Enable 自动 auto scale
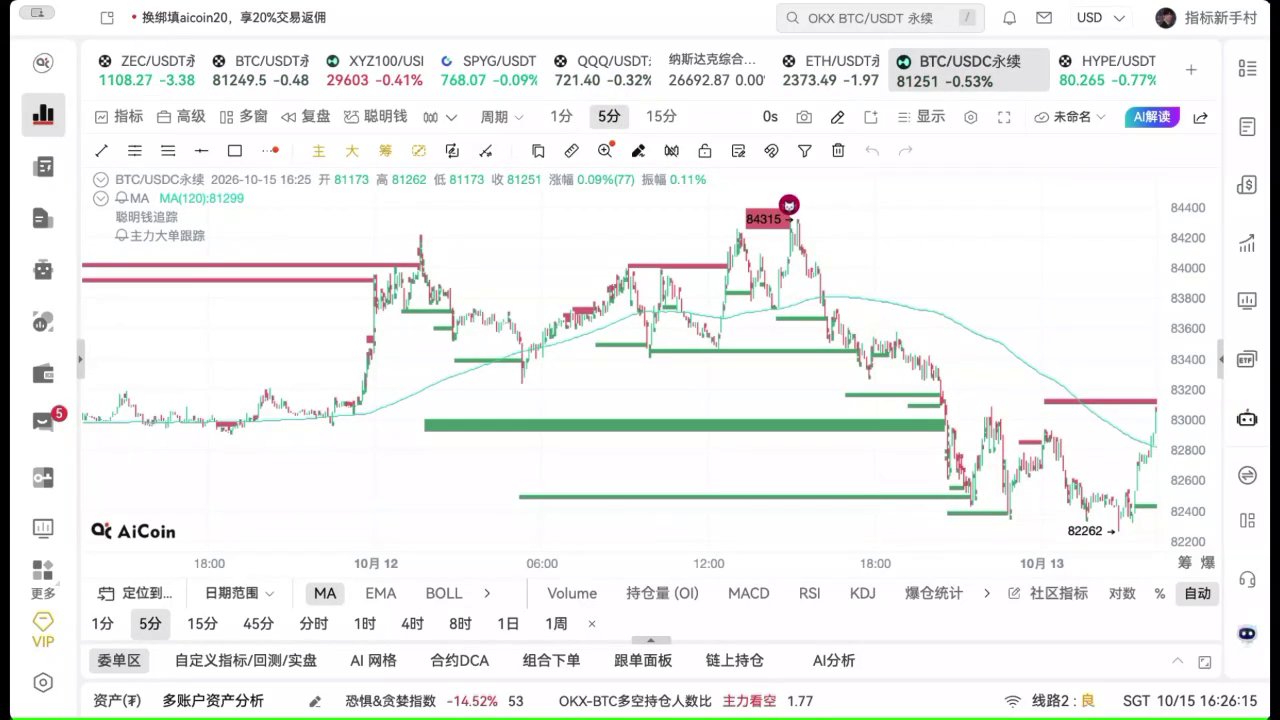1280x720 pixels. [1198, 593]
